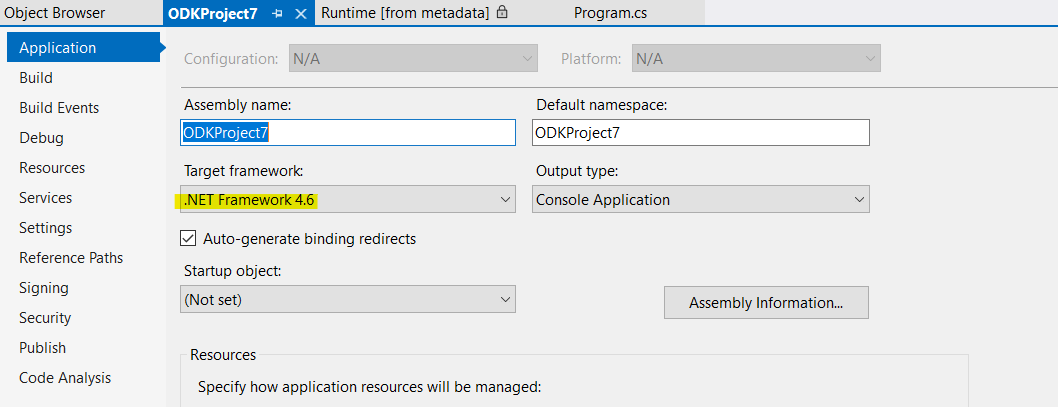Open the Code Analysis page
Viewport: 1058px width, 407px height.
65,378
